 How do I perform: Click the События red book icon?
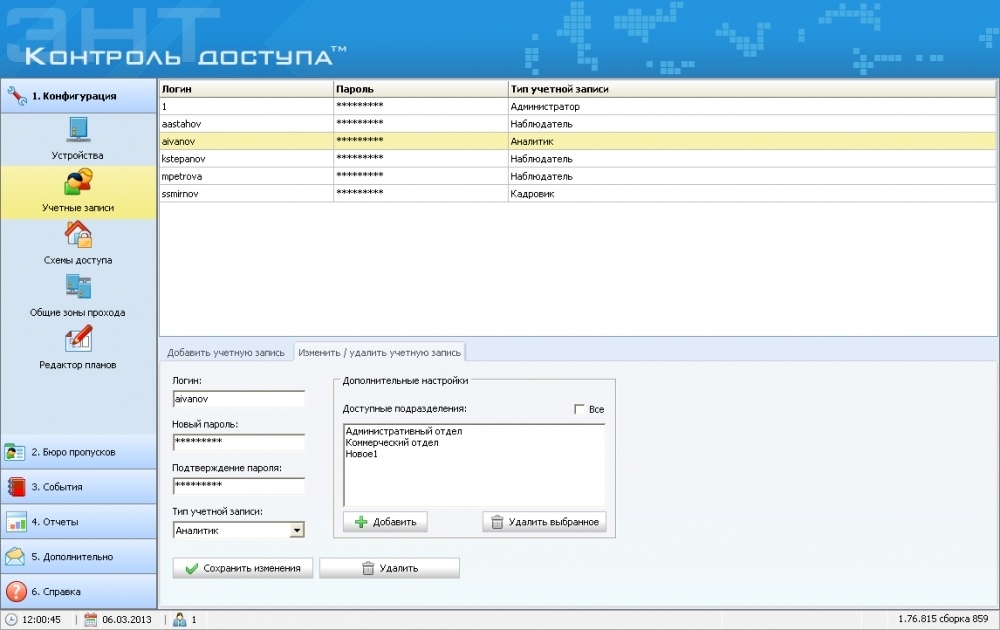pos(16,487)
